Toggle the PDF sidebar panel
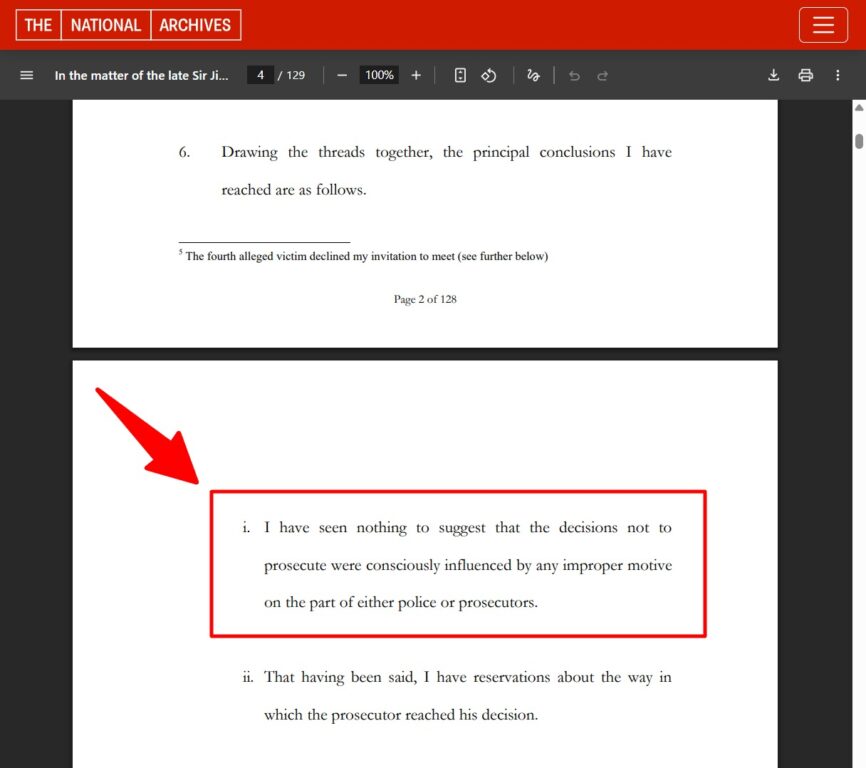 click(27, 75)
